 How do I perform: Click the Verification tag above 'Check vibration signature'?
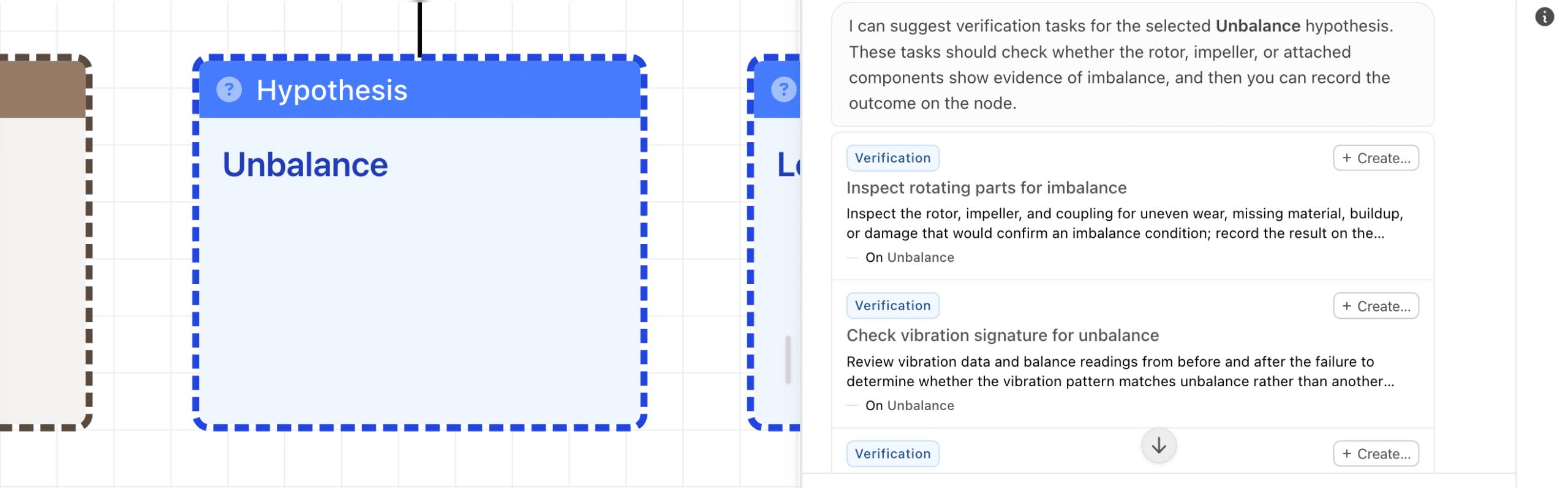click(892, 306)
